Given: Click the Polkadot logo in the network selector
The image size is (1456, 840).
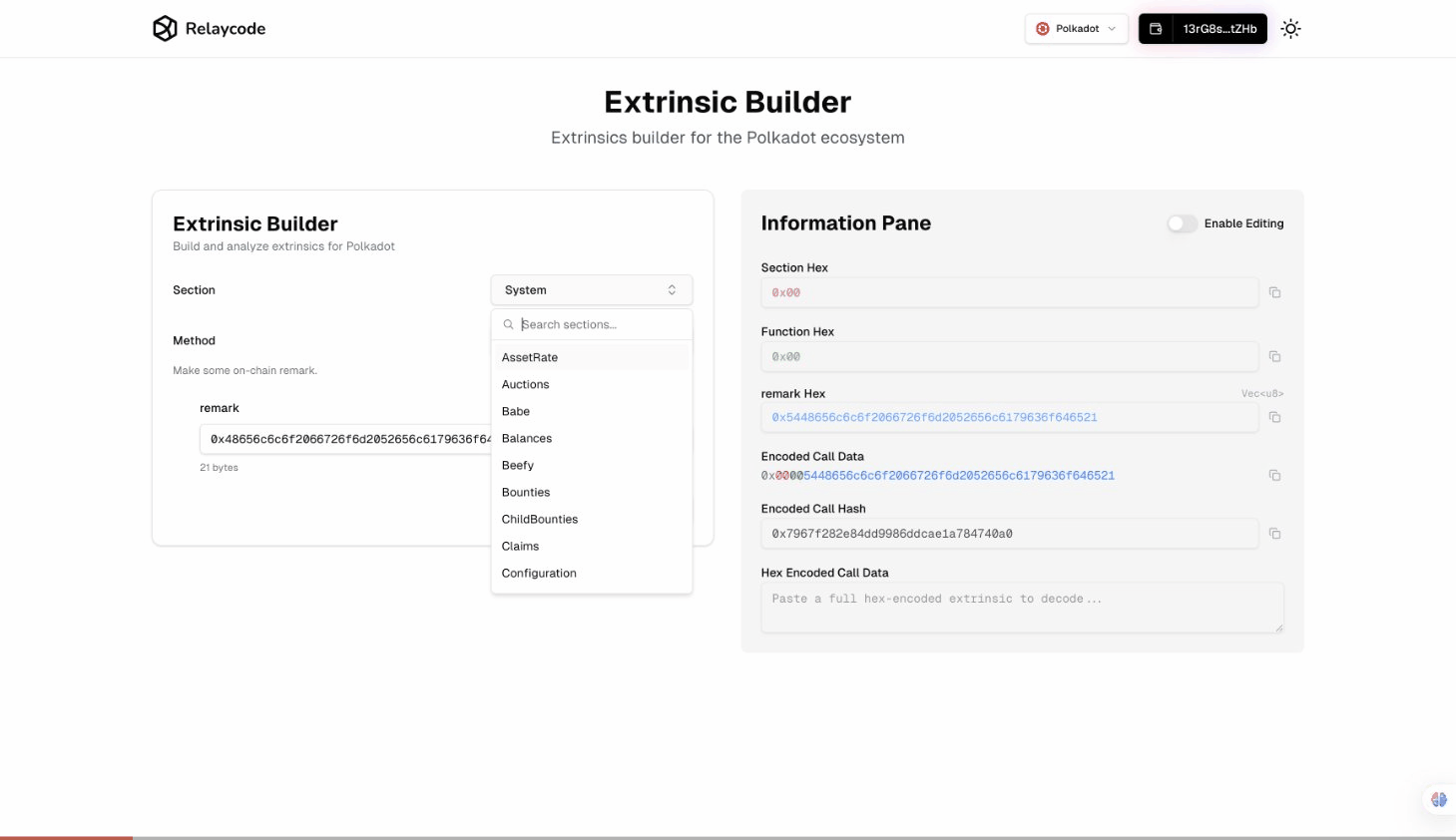Looking at the screenshot, I should pos(1043,29).
